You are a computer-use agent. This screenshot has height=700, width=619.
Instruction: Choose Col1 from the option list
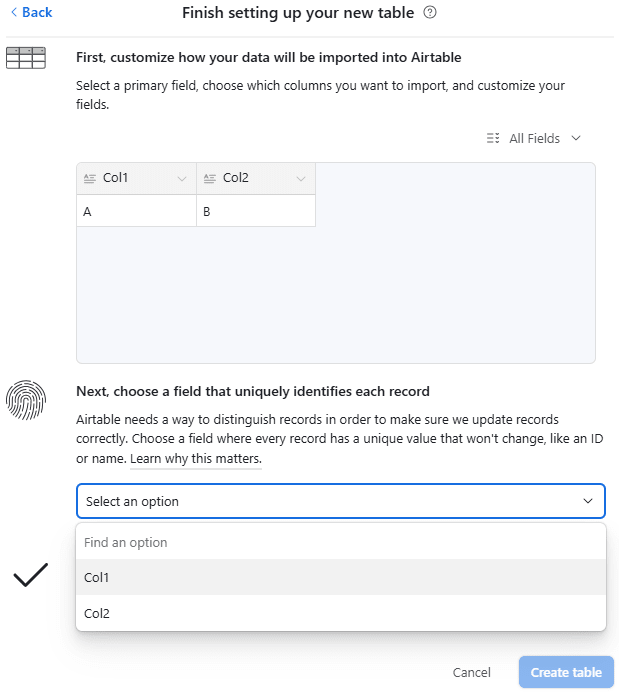[x=340, y=577]
